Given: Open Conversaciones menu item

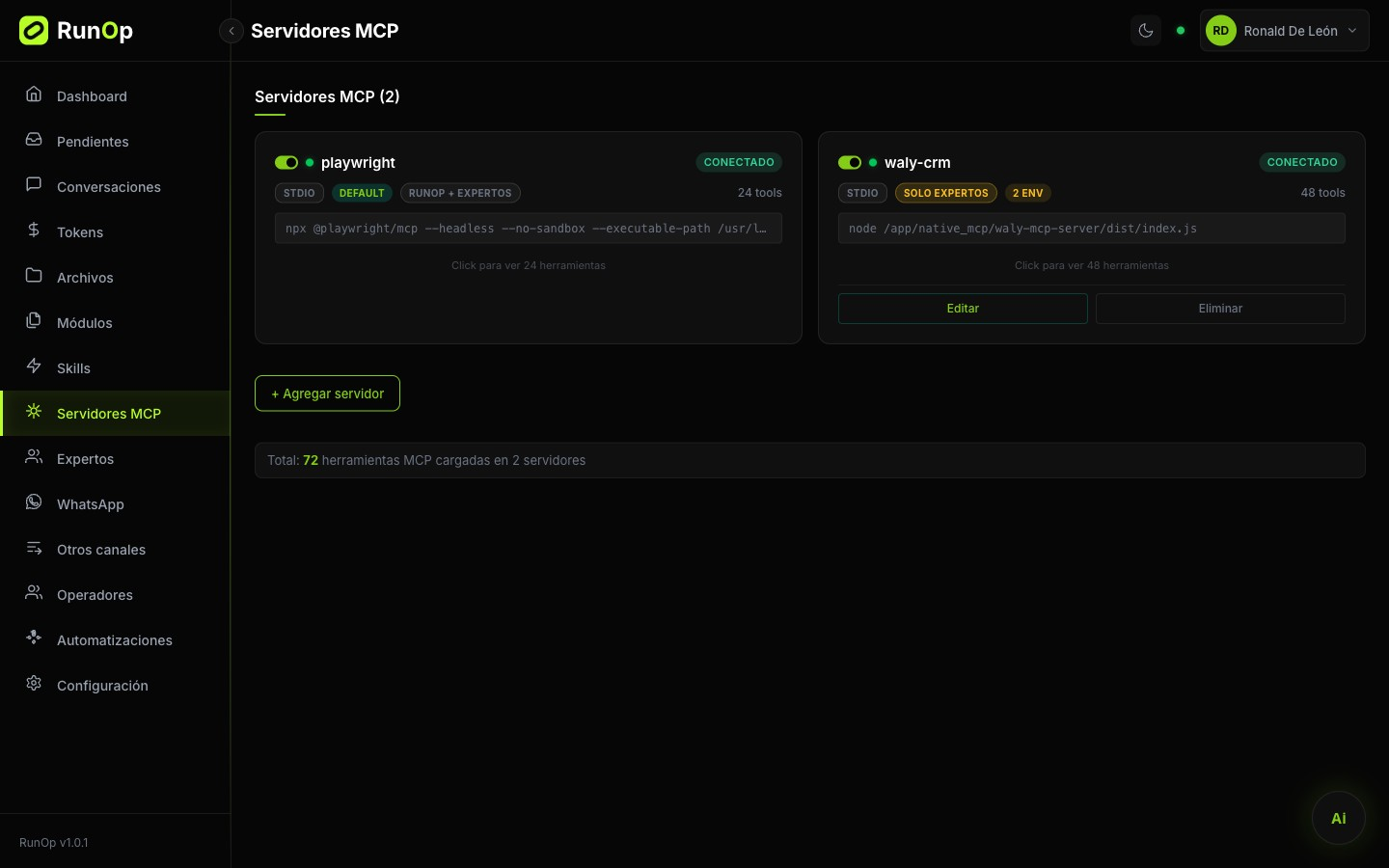Looking at the screenshot, I should [x=116, y=186].
